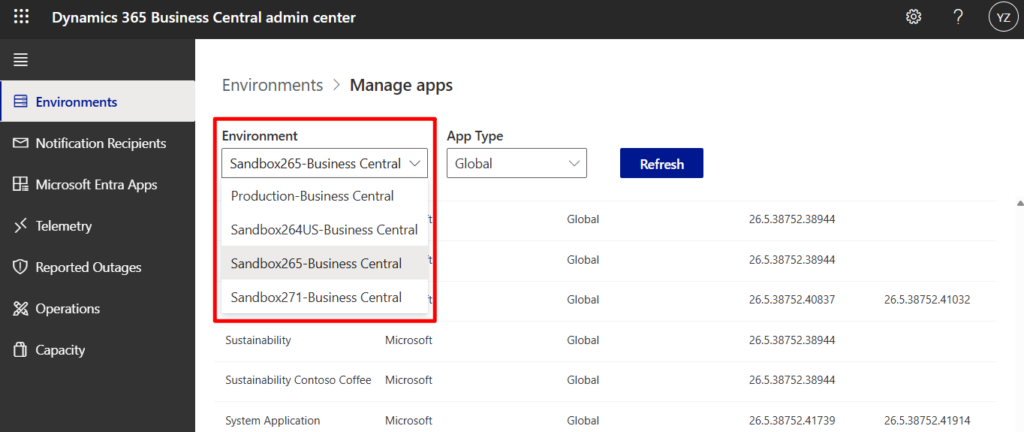Click the Capacity icon in sidebar
The height and width of the screenshot is (432, 1024).
19,350
